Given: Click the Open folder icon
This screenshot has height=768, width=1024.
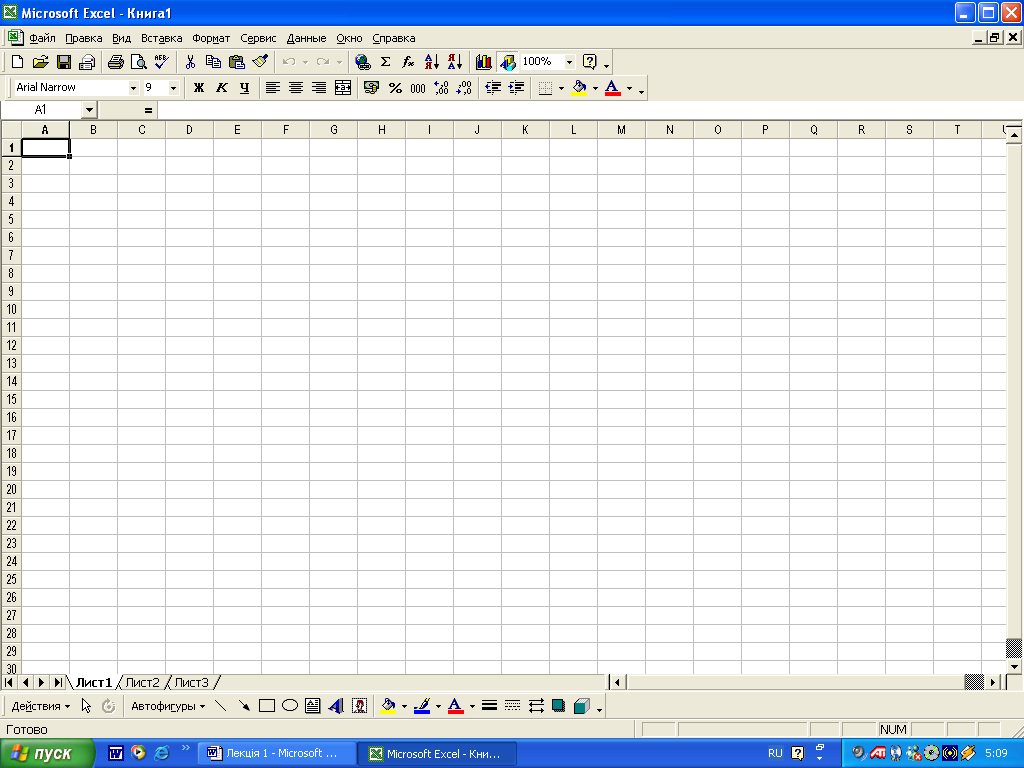Looking at the screenshot, I should point(40,62).
